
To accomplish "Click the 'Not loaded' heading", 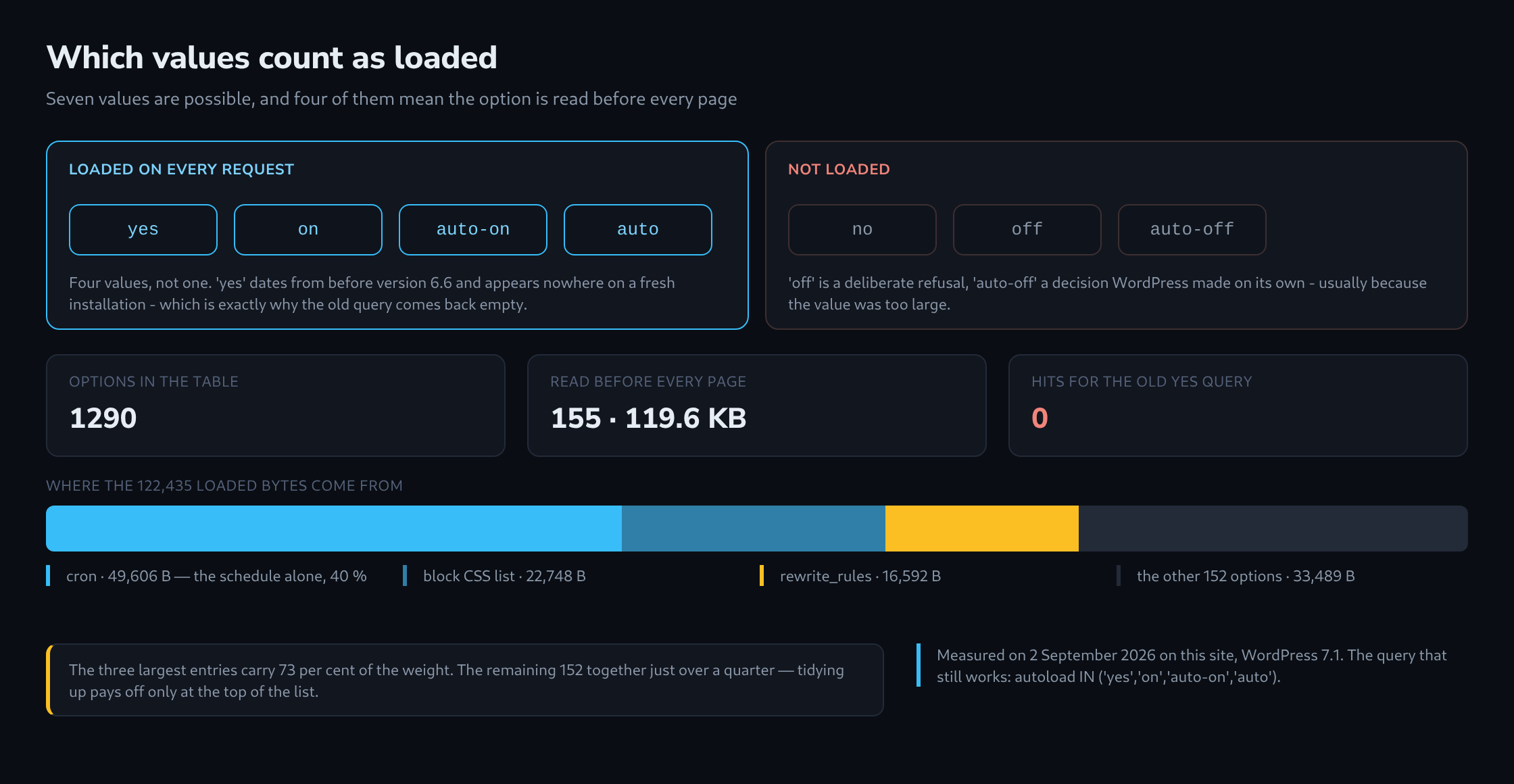I will (839, 170).
